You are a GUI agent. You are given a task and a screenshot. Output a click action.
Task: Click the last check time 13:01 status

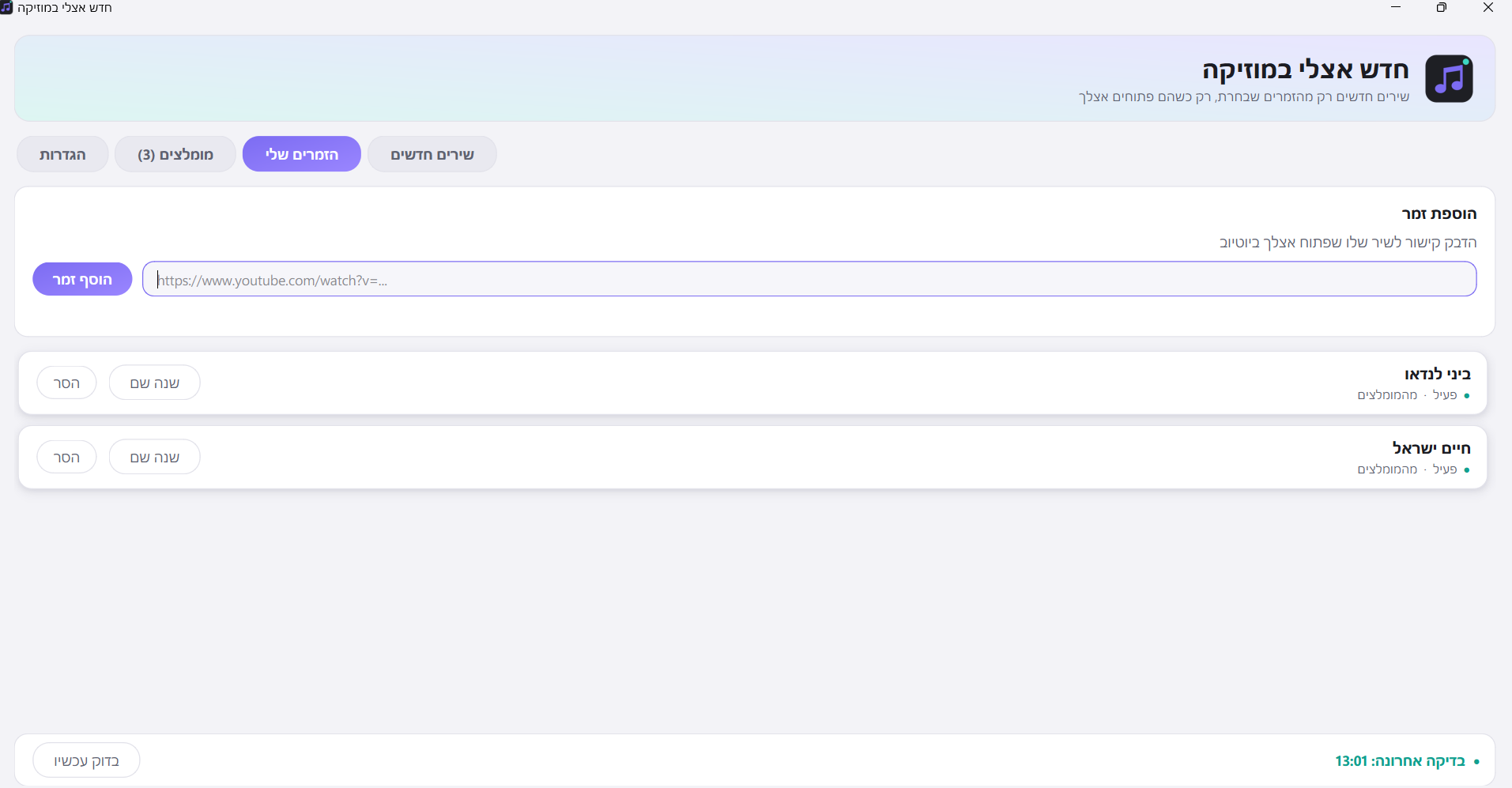click(x=1408, y=761)
